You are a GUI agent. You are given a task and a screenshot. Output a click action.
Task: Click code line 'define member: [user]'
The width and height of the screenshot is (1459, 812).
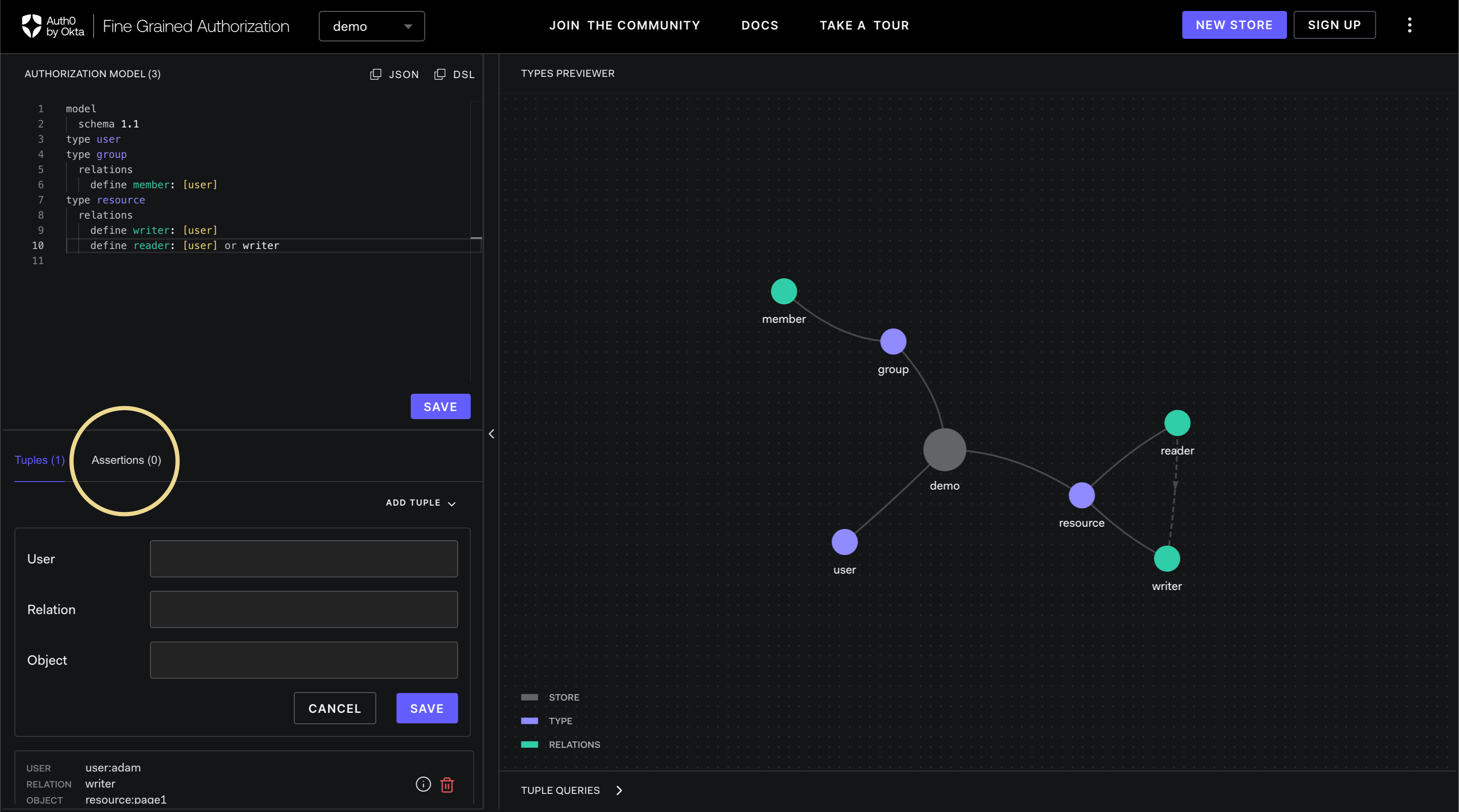pyautogui.click(x=154, y=184)
